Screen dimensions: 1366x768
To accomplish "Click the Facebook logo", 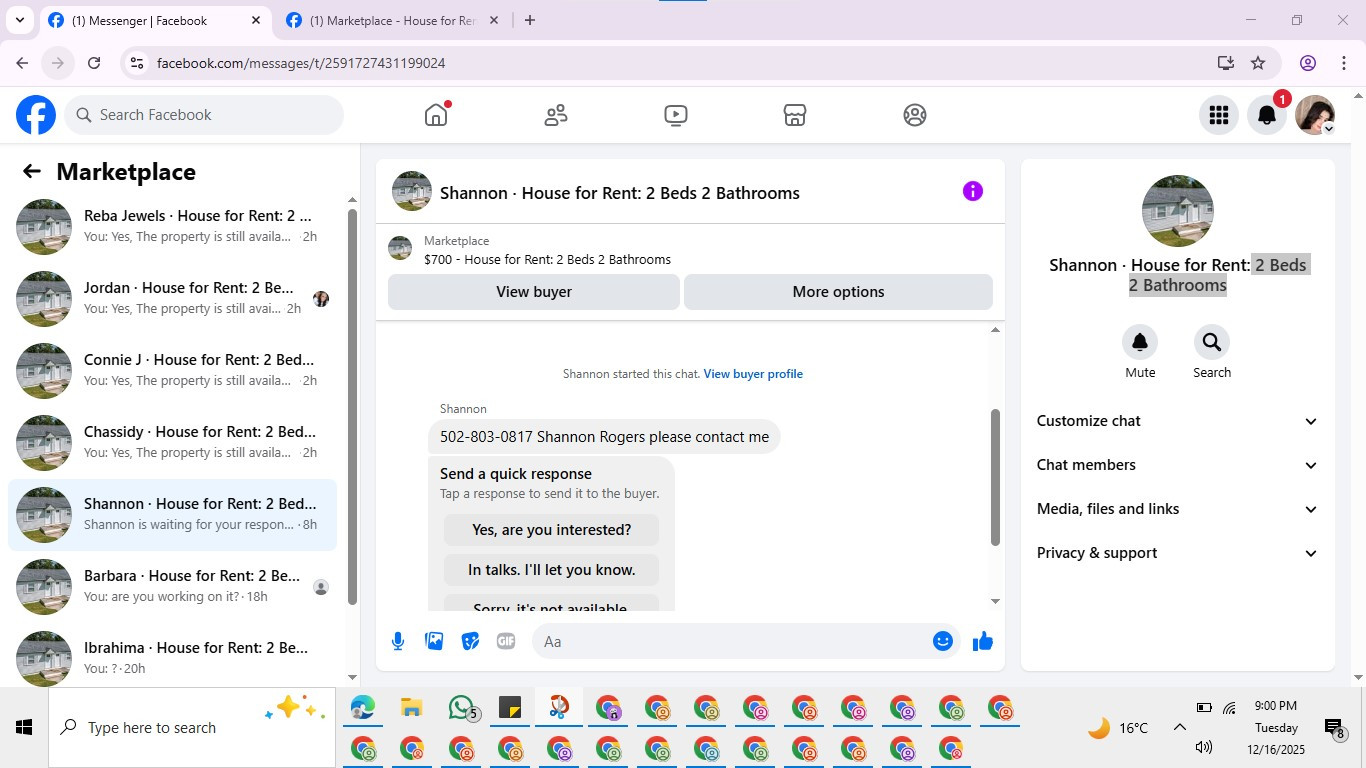I will point(36,115).
